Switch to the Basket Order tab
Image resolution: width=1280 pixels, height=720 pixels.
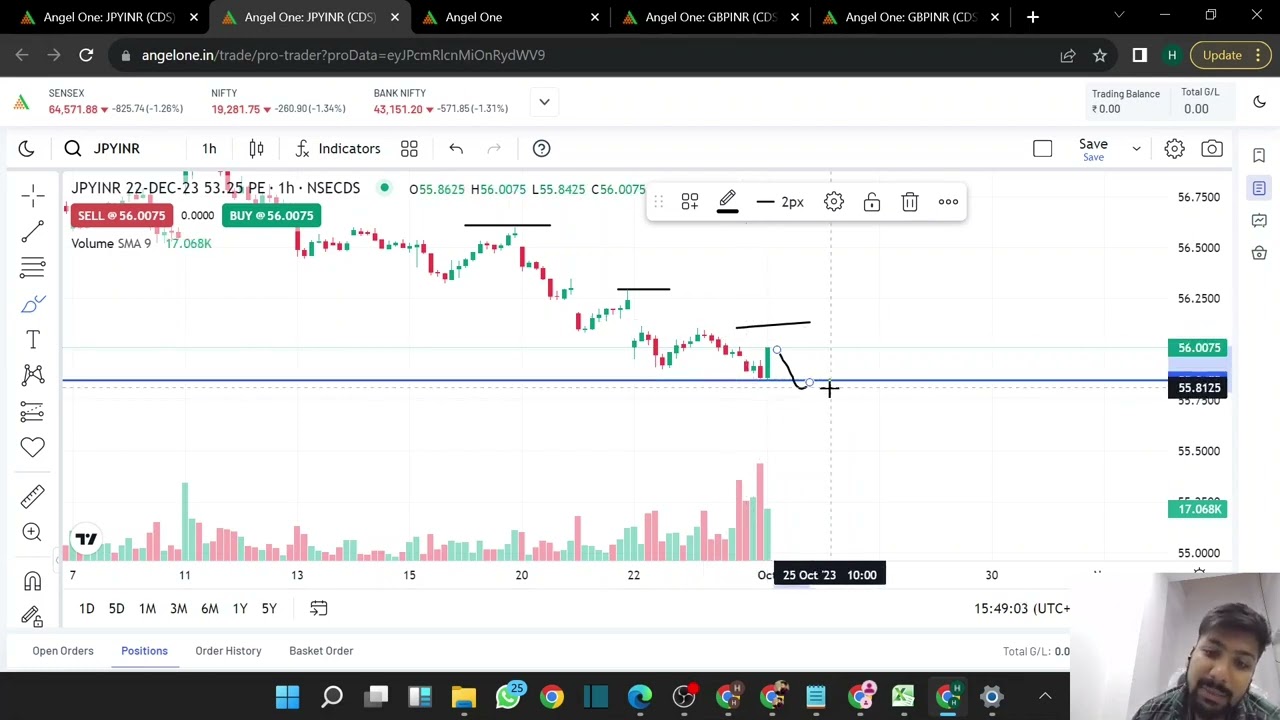pos(321,651)
